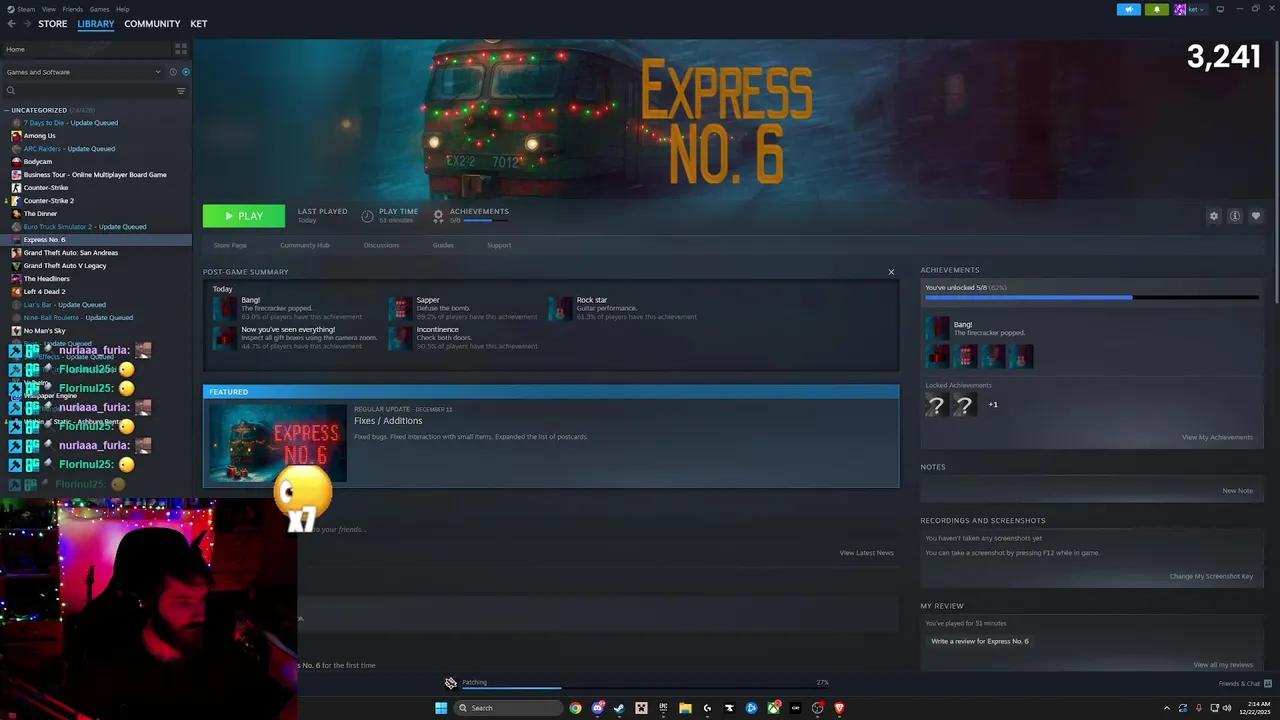Open the Help menu
This screenshot has width=1280, height=720.
coord(122,9)
